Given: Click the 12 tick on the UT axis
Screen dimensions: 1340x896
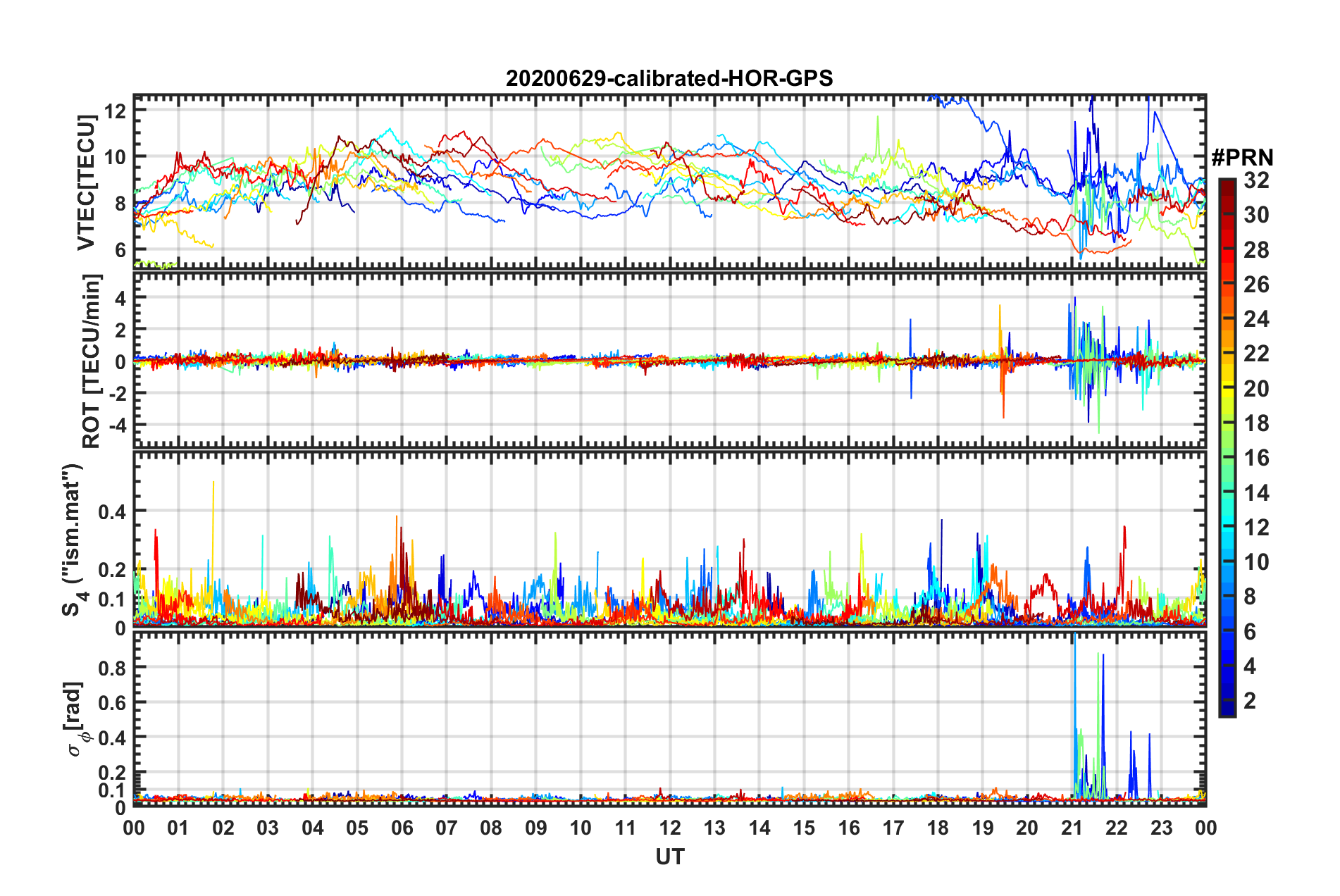Looking at the screenshot, I should pos(670,828).
